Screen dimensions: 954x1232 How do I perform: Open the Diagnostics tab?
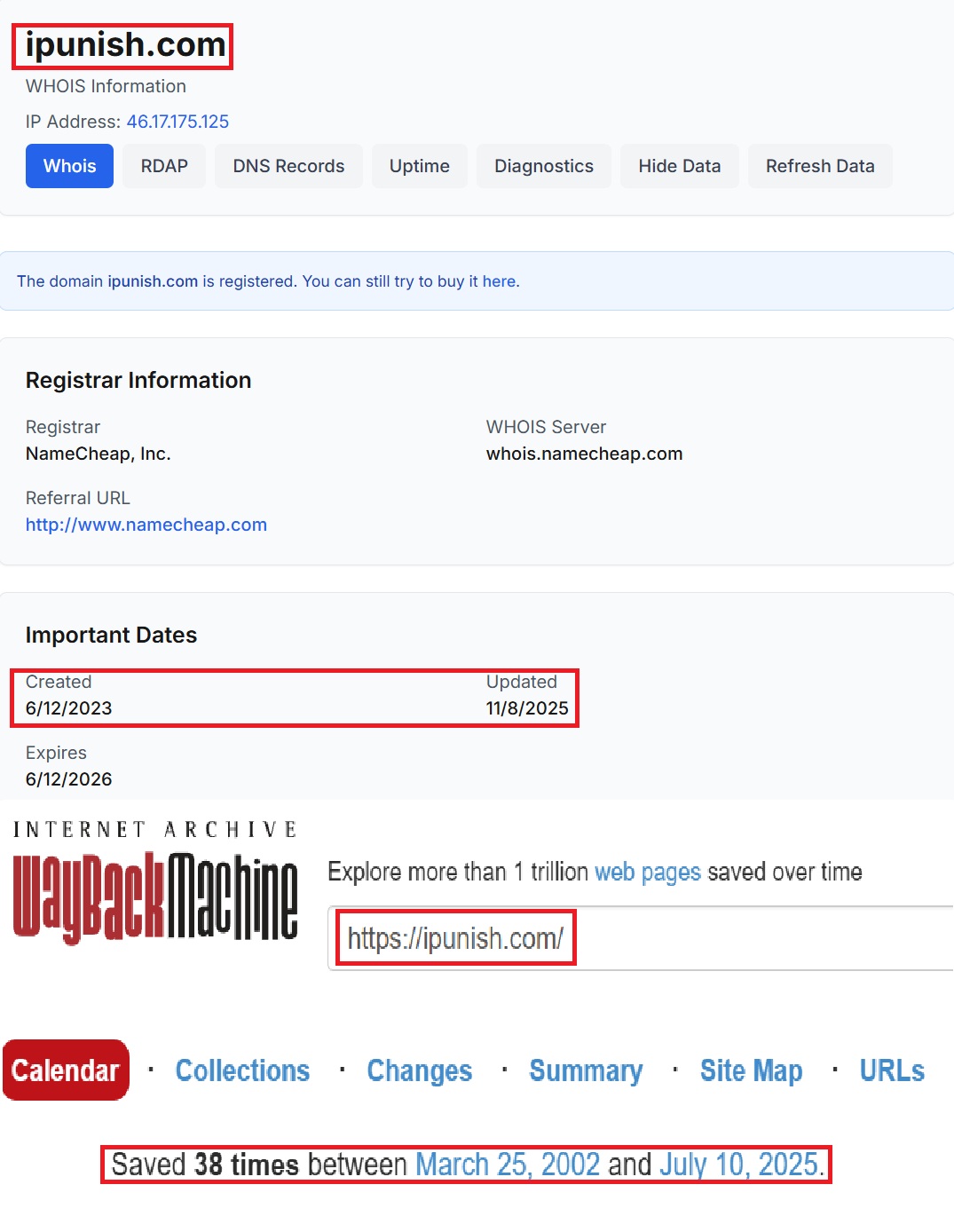(543, 166)
